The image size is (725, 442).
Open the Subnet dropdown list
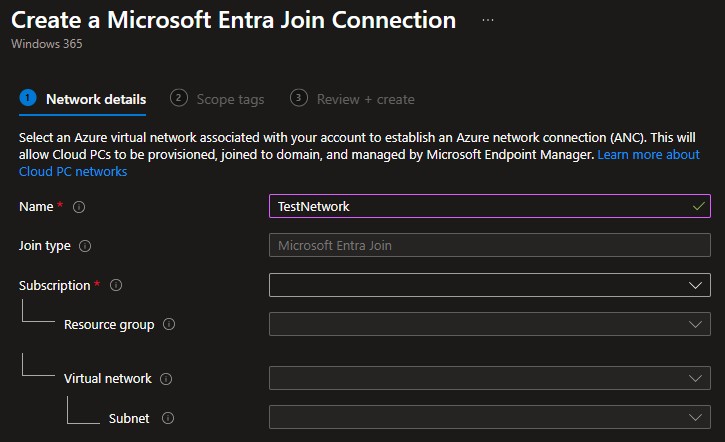[489, 417]
